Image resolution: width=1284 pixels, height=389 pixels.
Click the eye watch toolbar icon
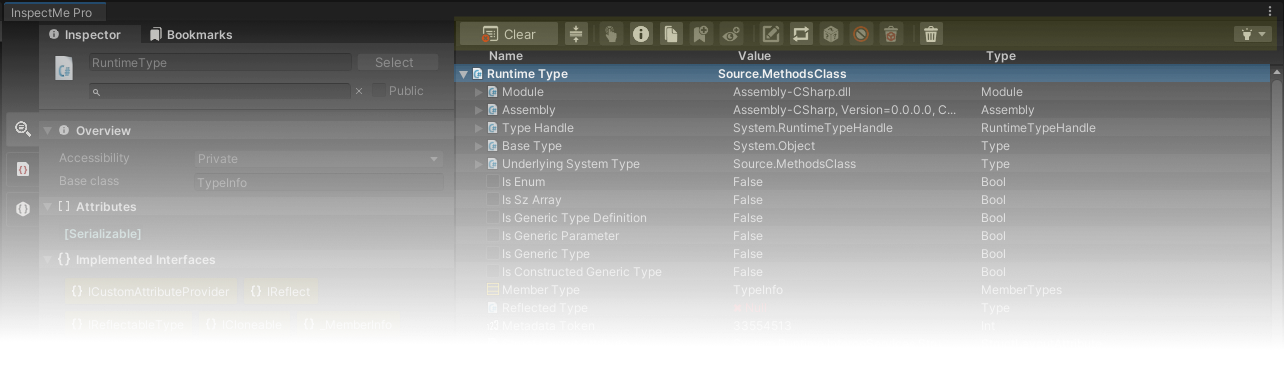tap(731, 34)
